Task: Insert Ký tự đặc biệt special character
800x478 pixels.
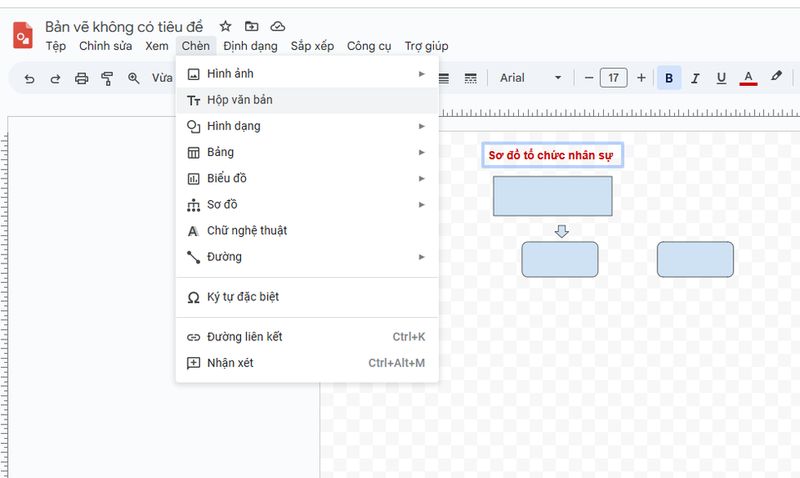Action: [307, 297]
